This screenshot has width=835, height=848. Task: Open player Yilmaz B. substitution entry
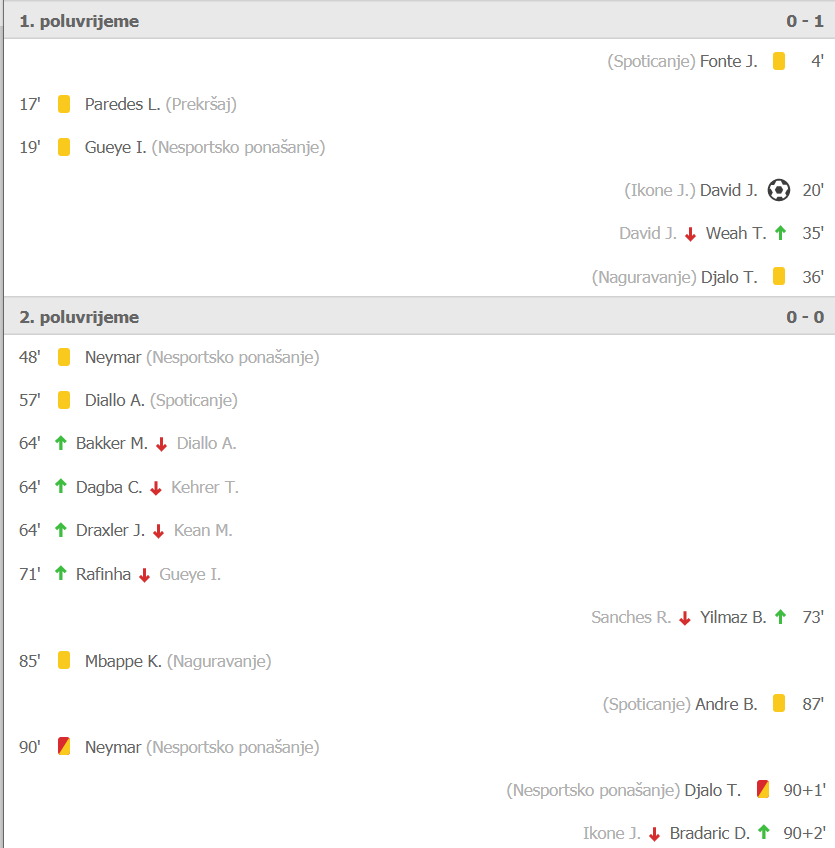[x=733, y=617]
